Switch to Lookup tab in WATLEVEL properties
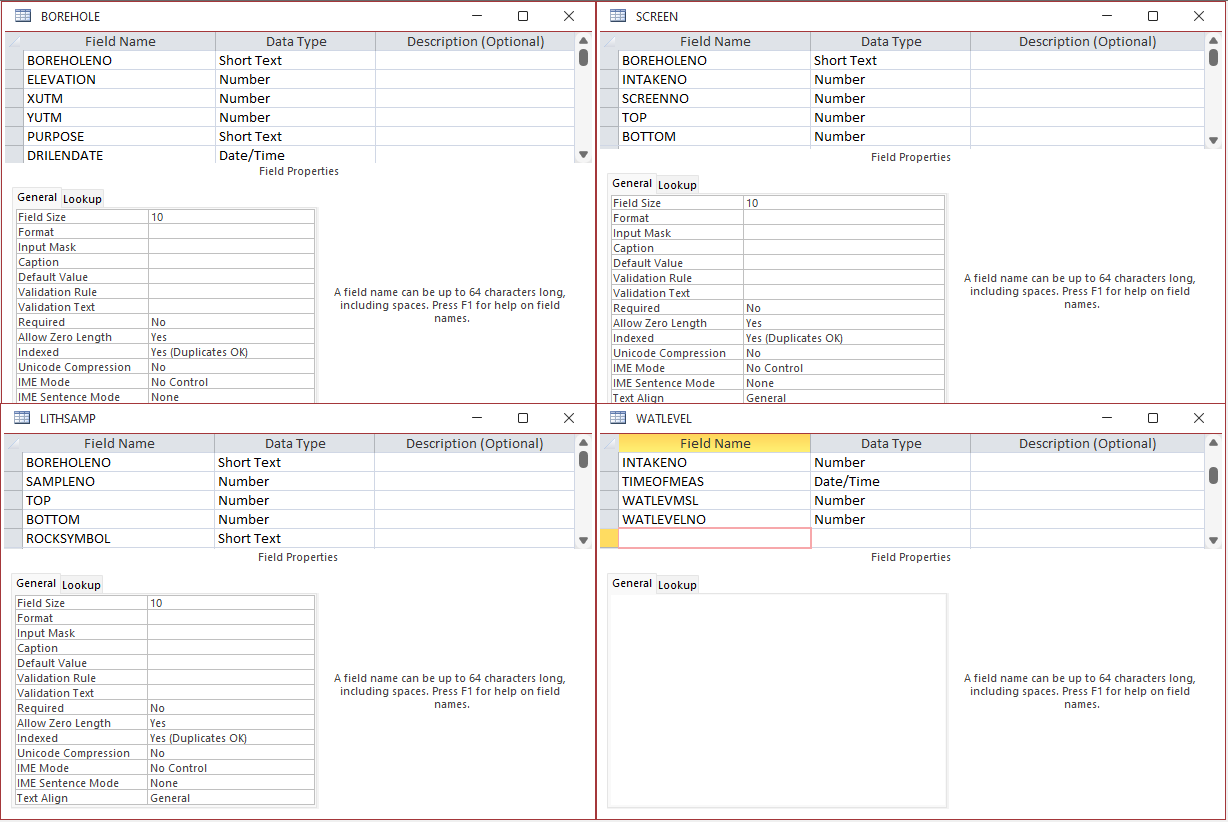The image size is (1228, 822). (677, 585)
